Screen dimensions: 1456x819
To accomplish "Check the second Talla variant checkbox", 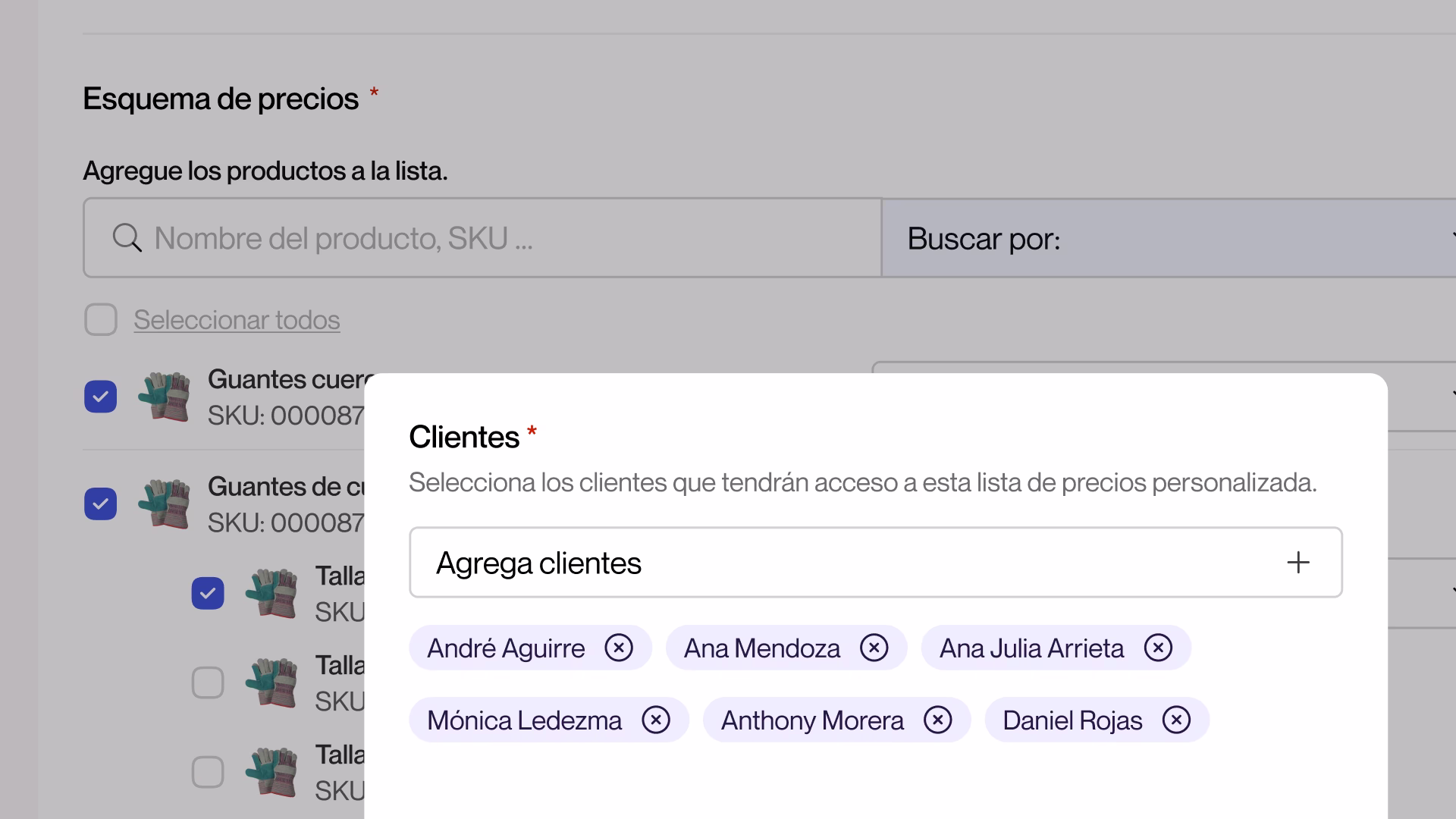I will 208,683.
